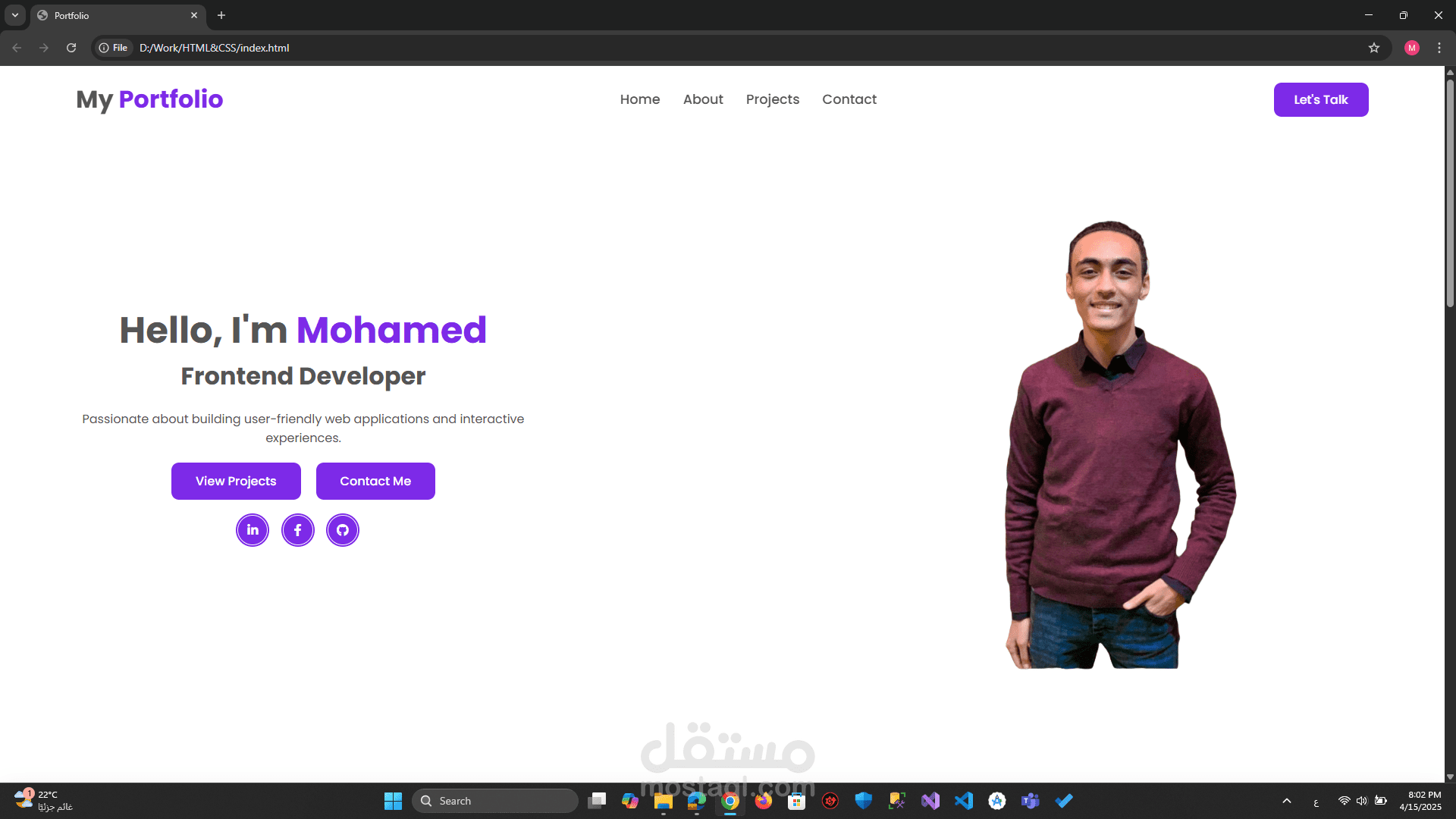Open Google Chrome on the taskbar
The width and height of the screenshot is (1456, 819).
point(730,801)
